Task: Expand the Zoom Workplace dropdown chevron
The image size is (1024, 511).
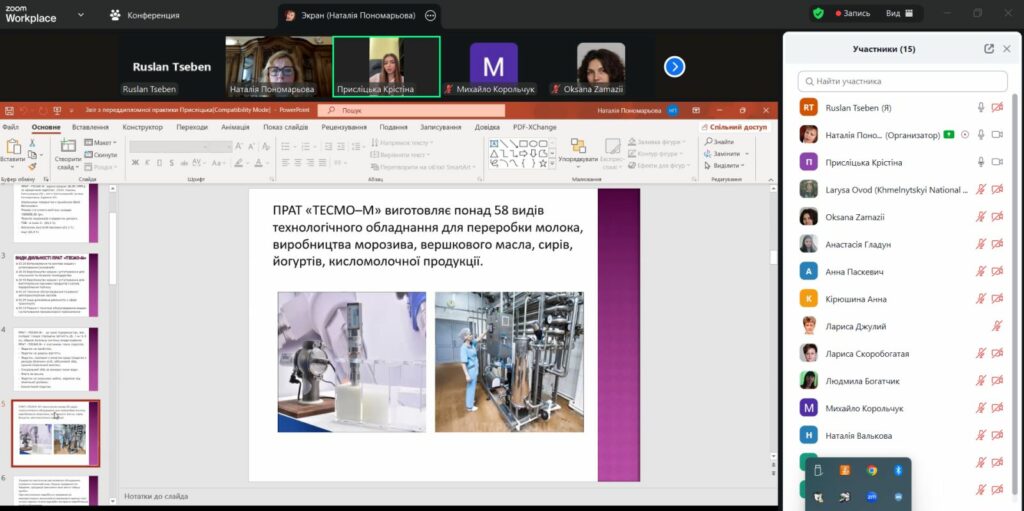Action: coord(81,15)
